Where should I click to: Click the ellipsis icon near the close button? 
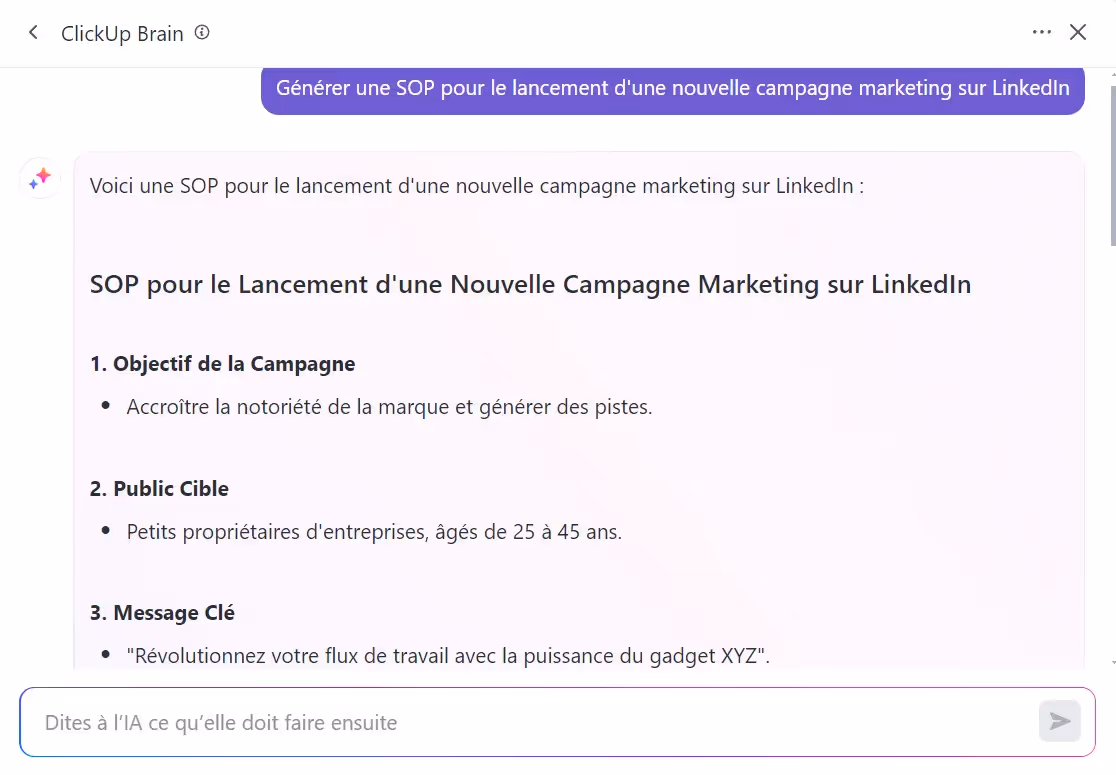[x=1042, y=32]
